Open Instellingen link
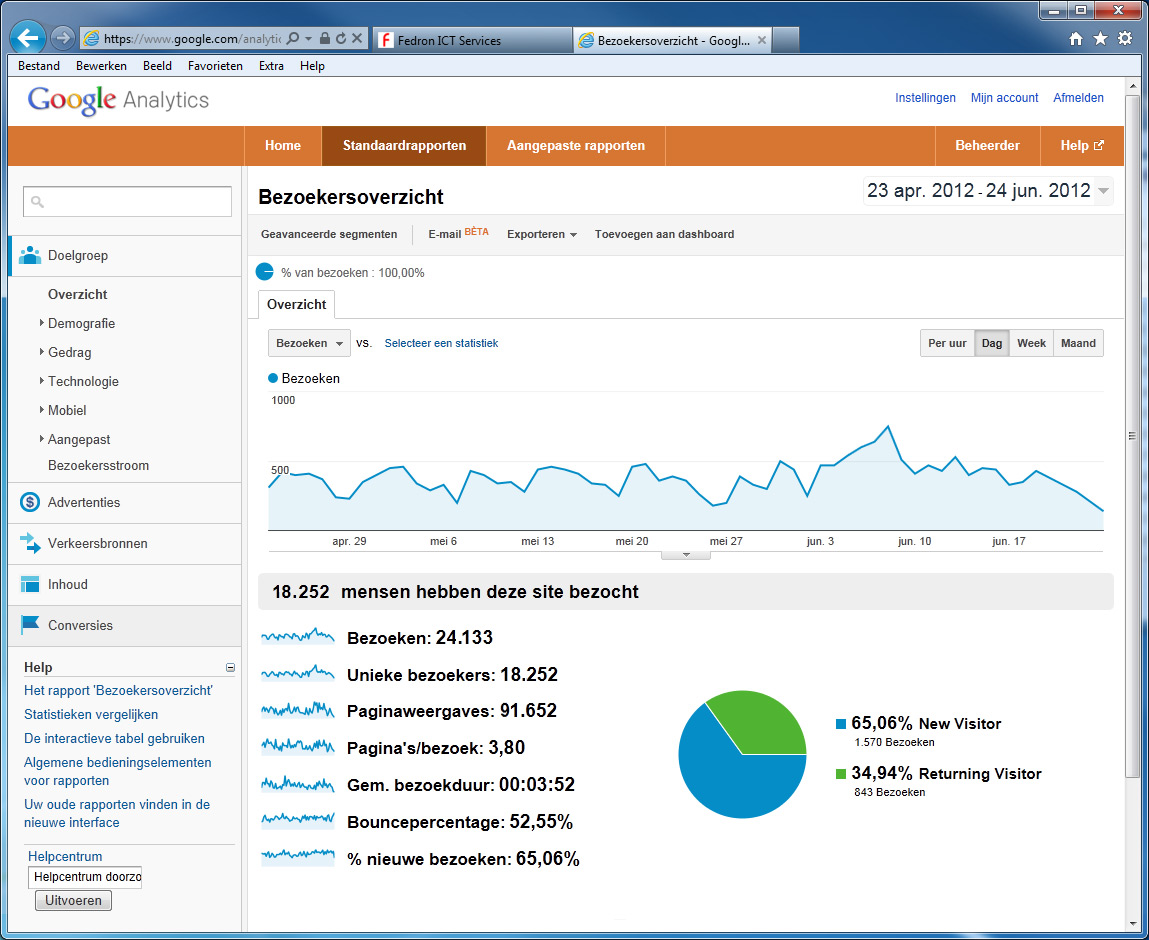 pos(925,98)
